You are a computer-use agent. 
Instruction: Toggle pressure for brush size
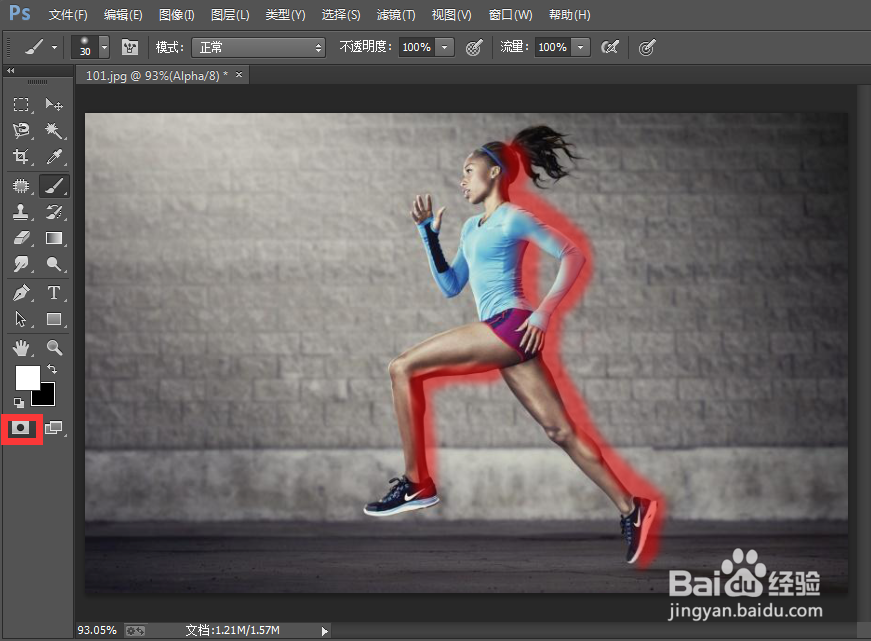click(x=647, y=47)
